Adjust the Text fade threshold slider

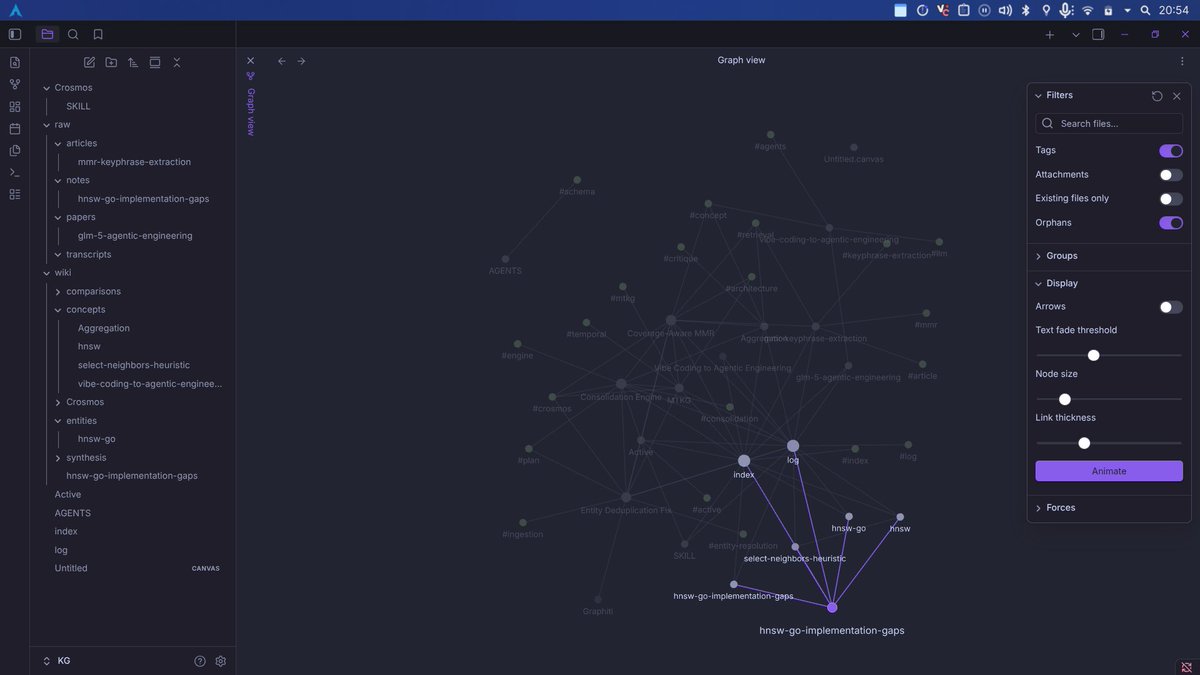1093,355
